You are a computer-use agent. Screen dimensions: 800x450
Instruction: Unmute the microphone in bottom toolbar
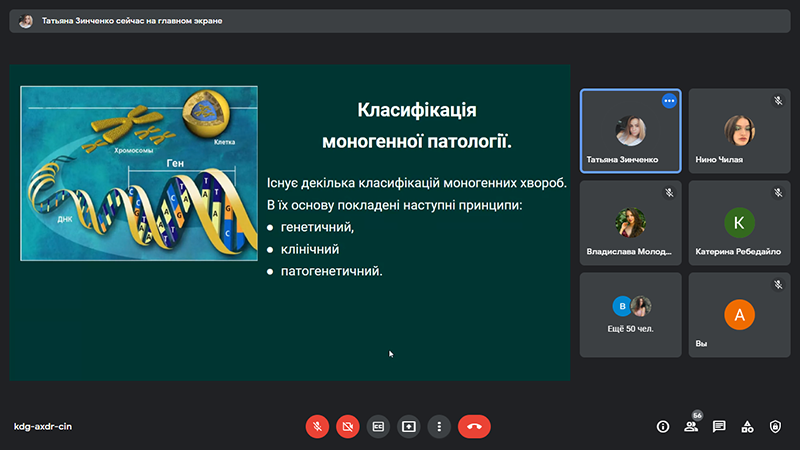point(317,426)
